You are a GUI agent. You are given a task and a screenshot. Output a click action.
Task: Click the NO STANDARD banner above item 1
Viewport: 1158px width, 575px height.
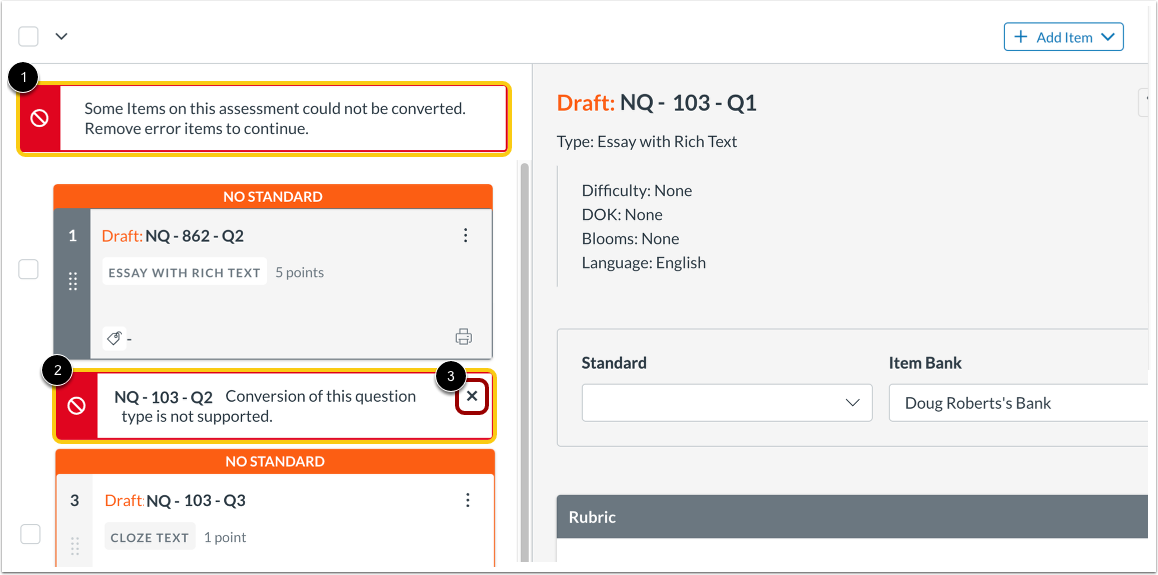tap(273, 196)
